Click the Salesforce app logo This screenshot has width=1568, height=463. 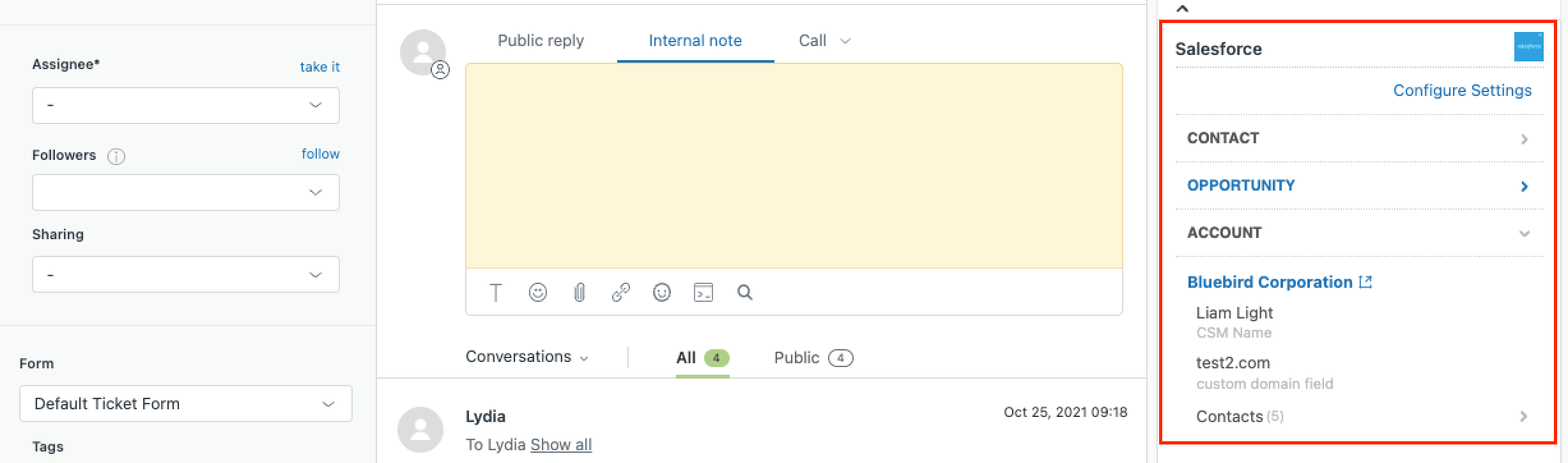point(1529,46)
